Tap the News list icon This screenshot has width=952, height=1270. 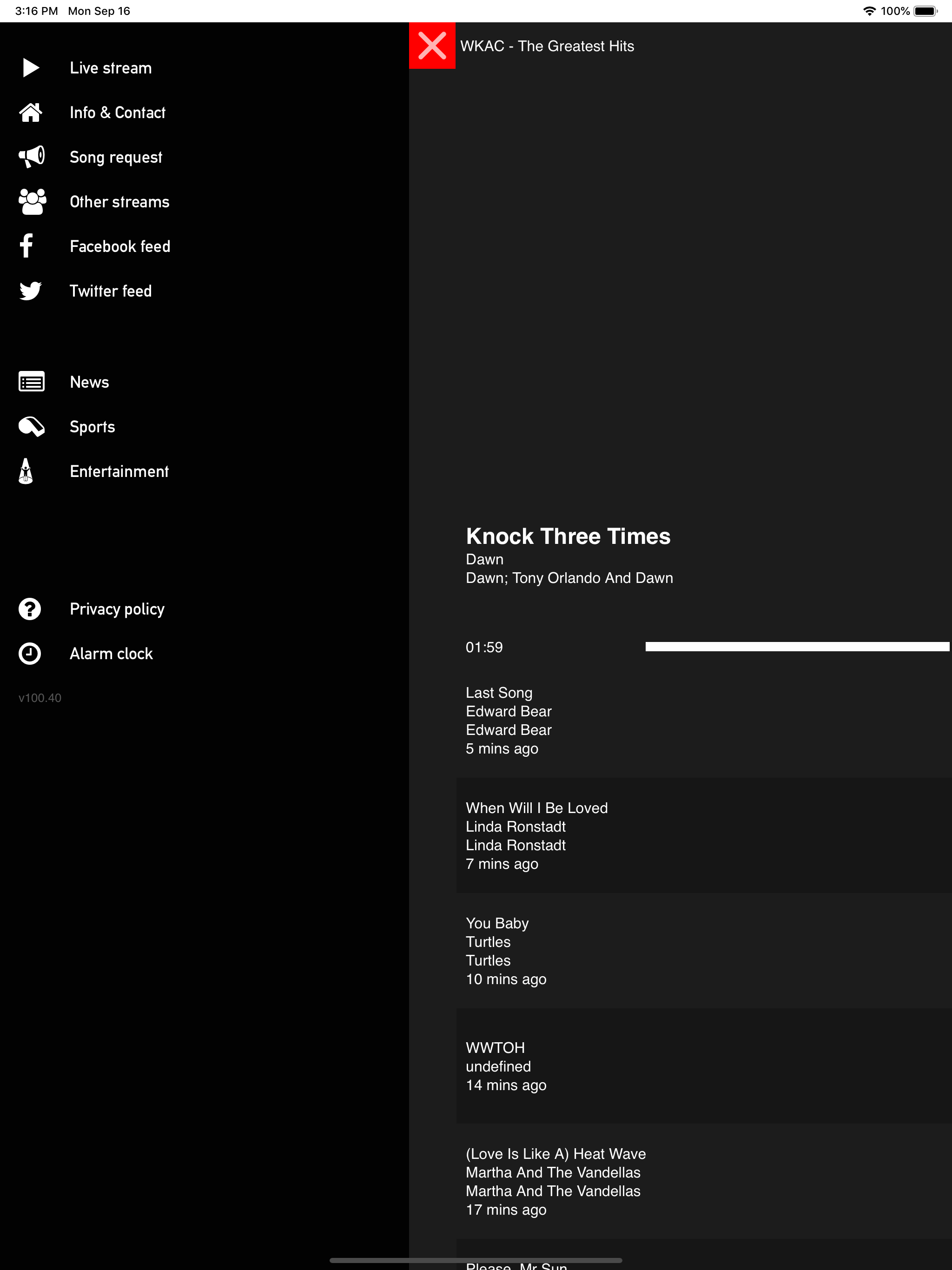32,382
